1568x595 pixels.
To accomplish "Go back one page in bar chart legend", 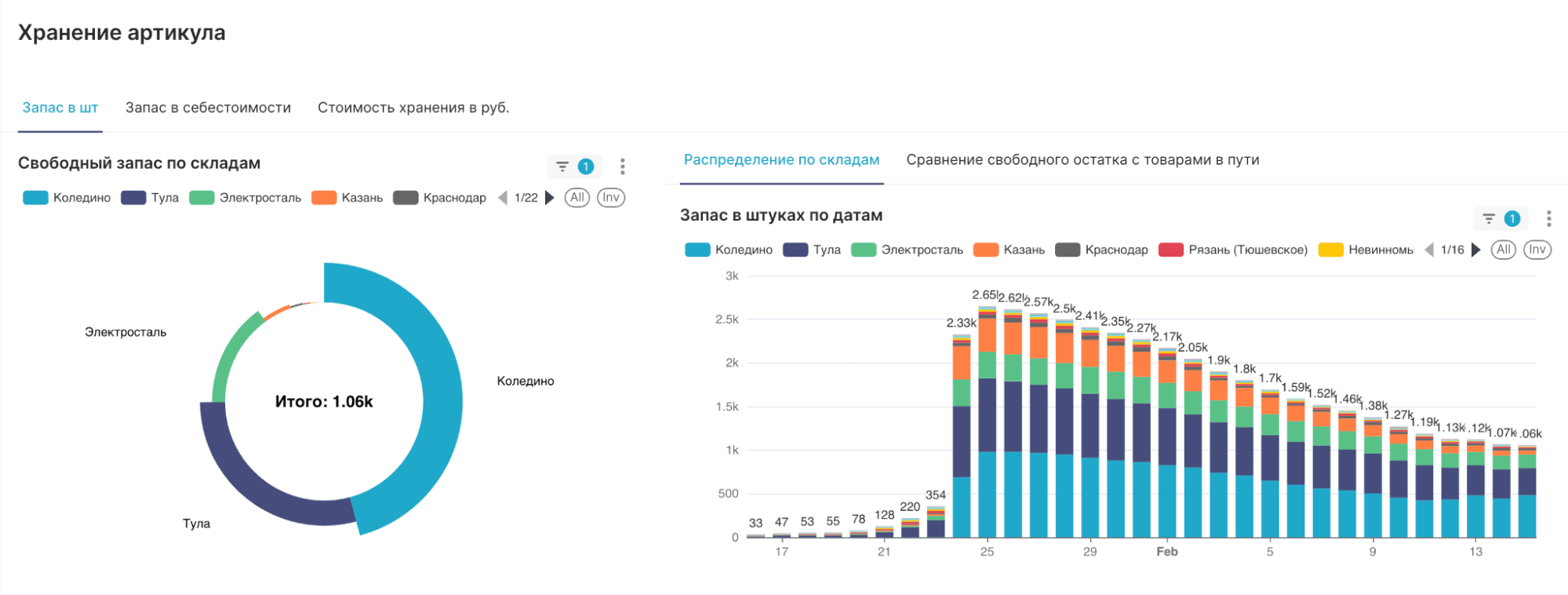I will pos(1429,250).
